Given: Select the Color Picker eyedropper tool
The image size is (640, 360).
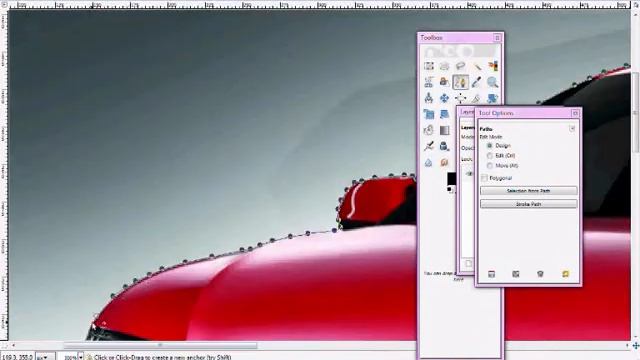Looking at the screenshot, I should [x=477, y=82].
